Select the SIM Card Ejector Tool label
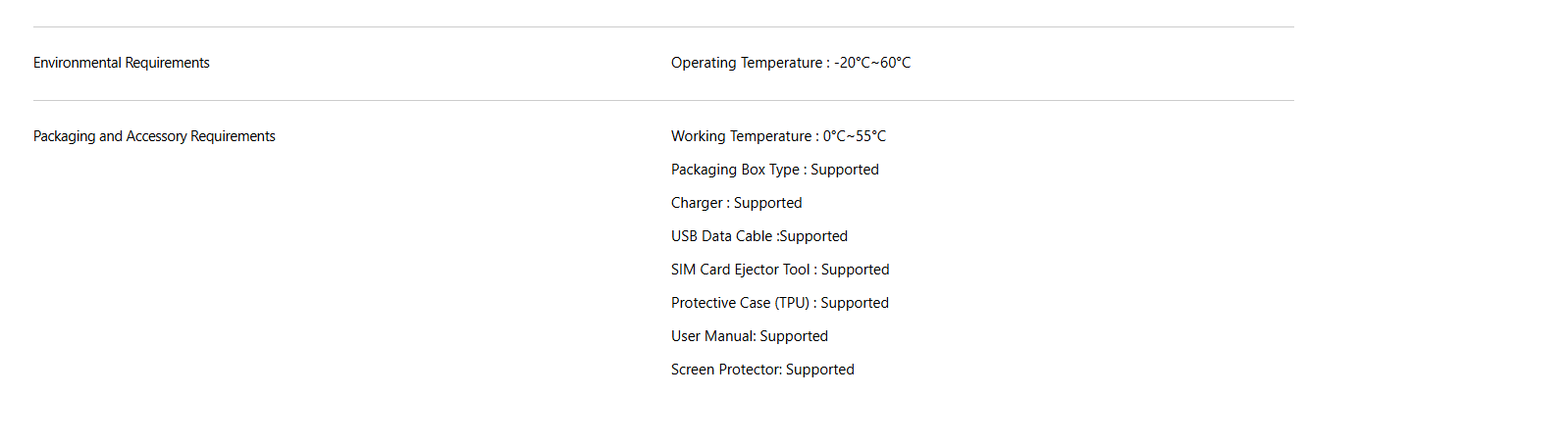This screenshot has width=1568, height=446. [x=741, y=270]
